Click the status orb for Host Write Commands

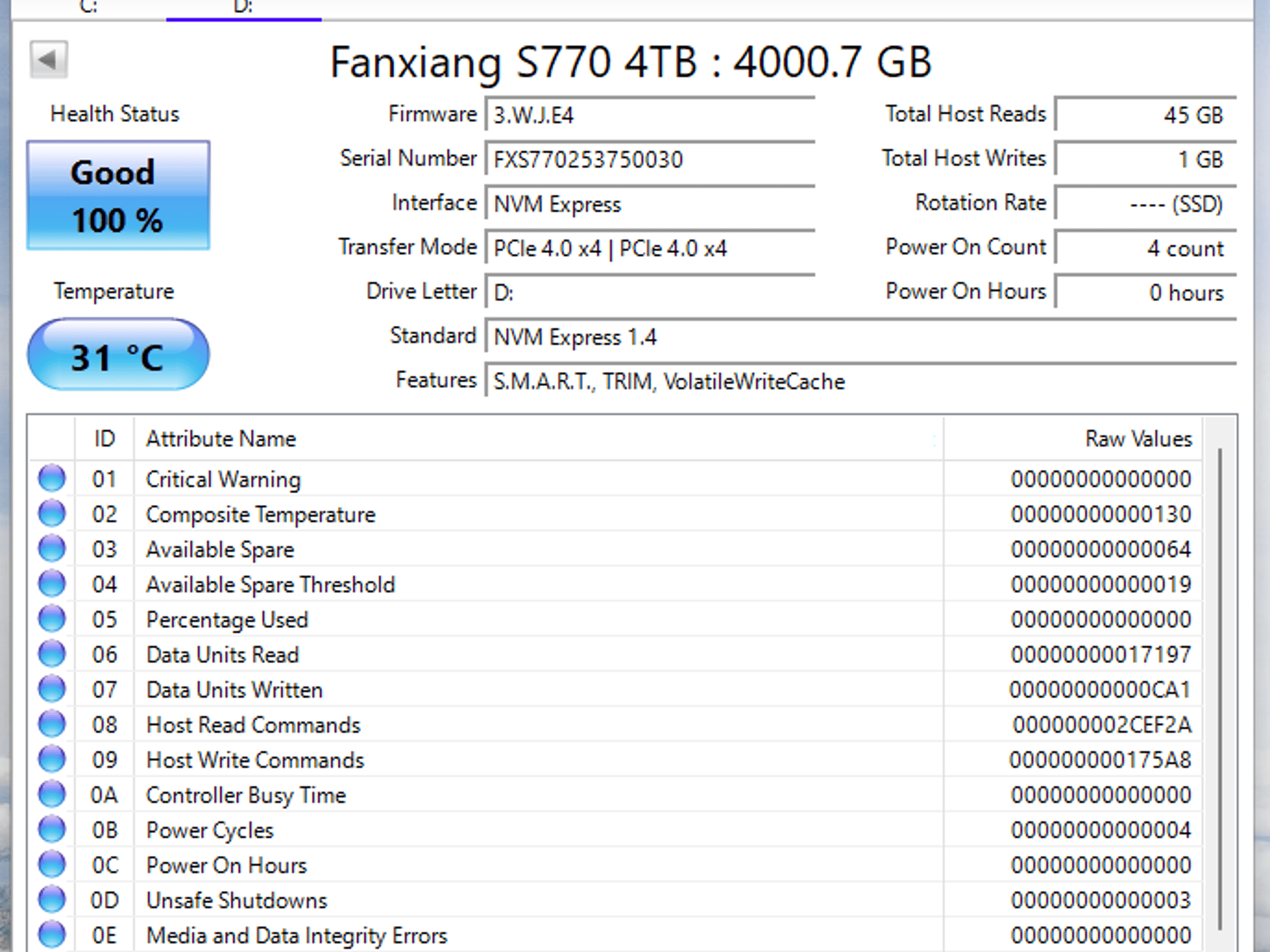coord(51,759)
